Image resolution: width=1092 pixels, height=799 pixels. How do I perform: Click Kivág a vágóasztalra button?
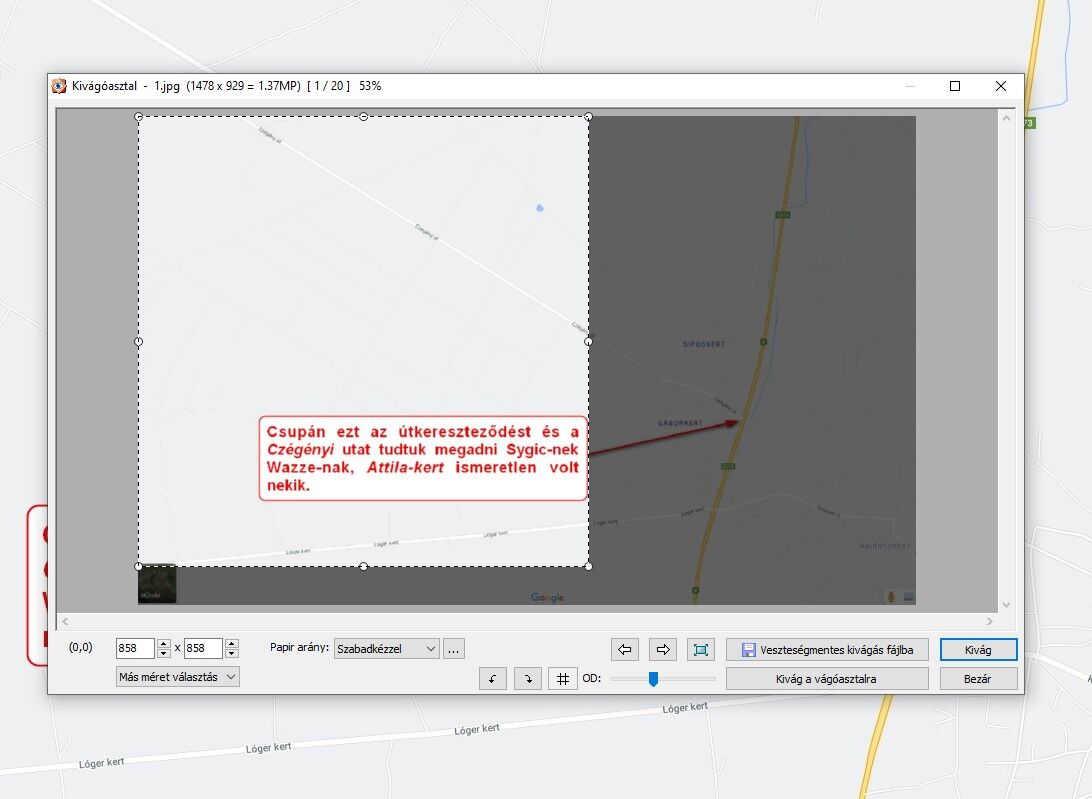click(827, 678)
